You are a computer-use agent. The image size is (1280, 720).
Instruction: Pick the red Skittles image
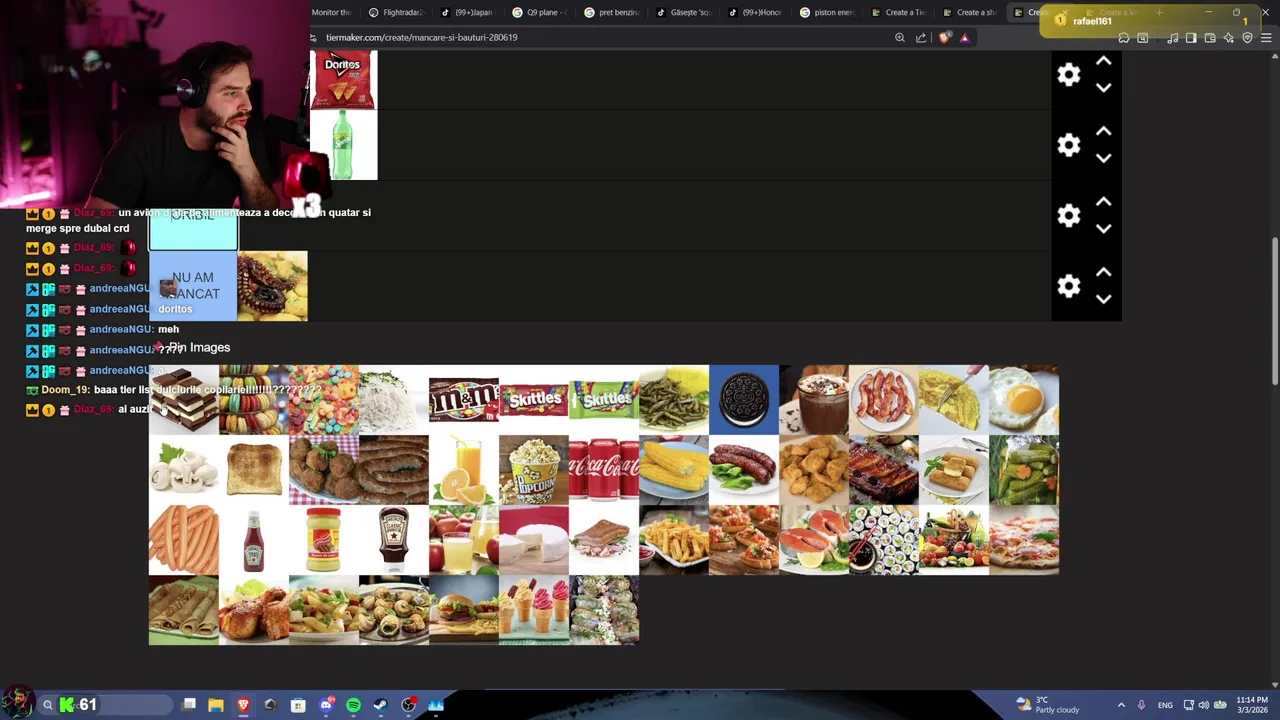[x=534, y=400]
